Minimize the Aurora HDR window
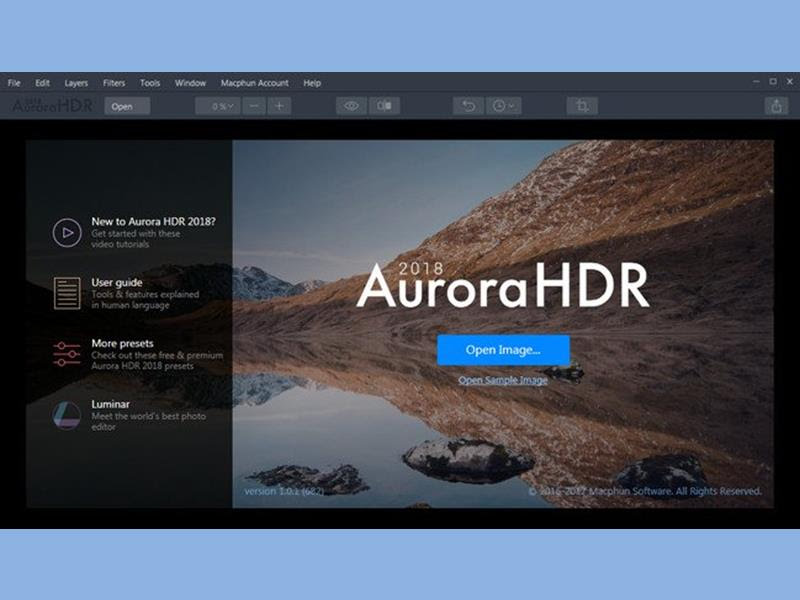800x600 pixels. coord(756,82)
